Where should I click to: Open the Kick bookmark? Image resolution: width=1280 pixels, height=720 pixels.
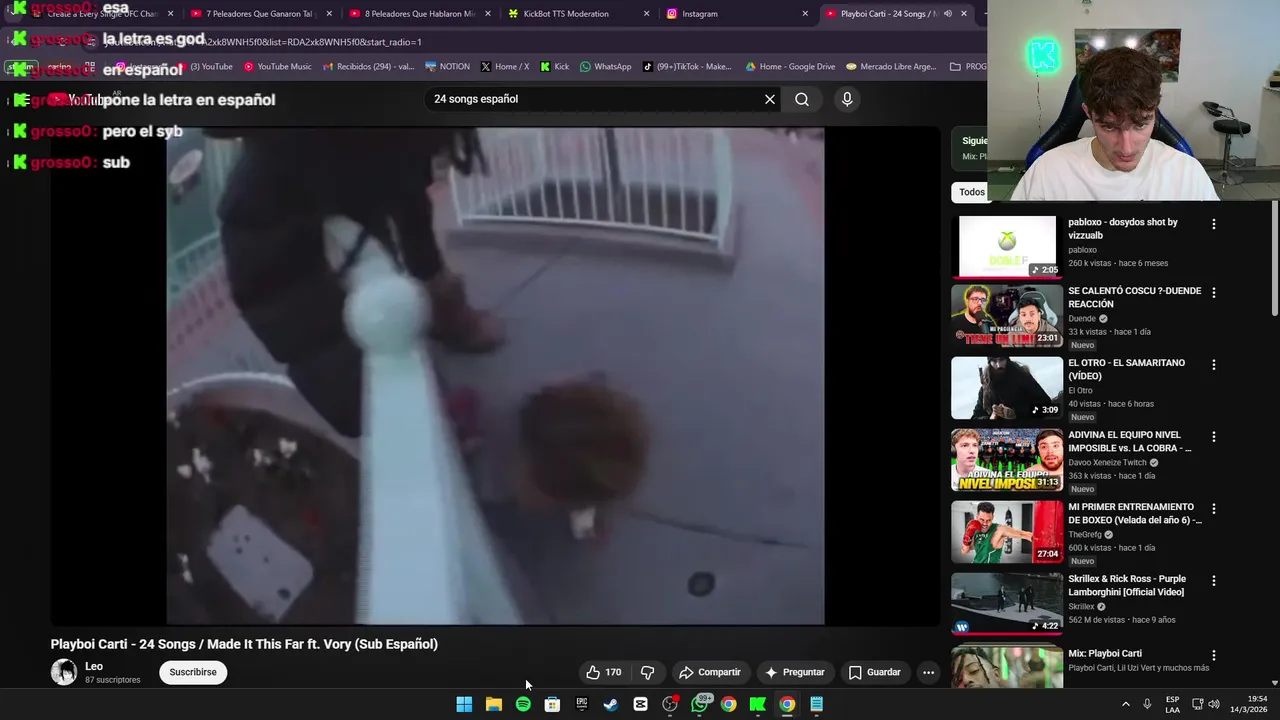click(554, 67)
